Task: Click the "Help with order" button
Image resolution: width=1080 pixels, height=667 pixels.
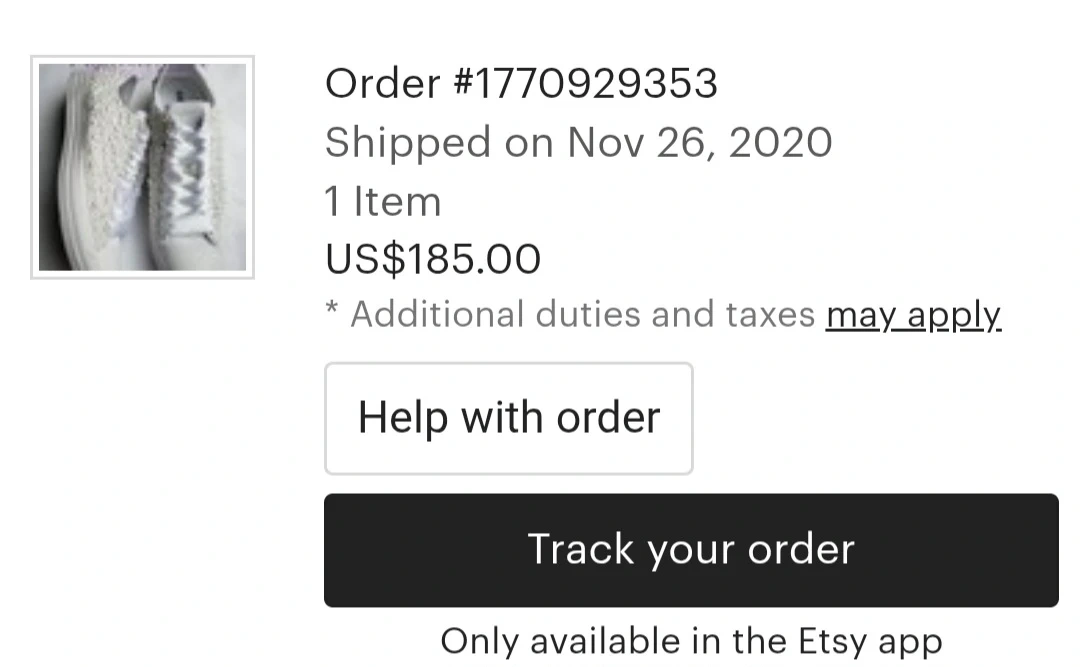Action: click(x=508, y=418)
